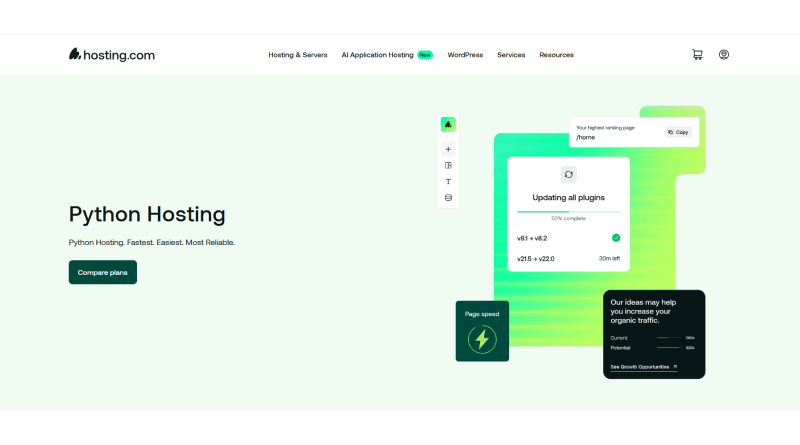800x445 pixels.
Task: Click the Current traffic bar
Action: click(x=669, y=338)
